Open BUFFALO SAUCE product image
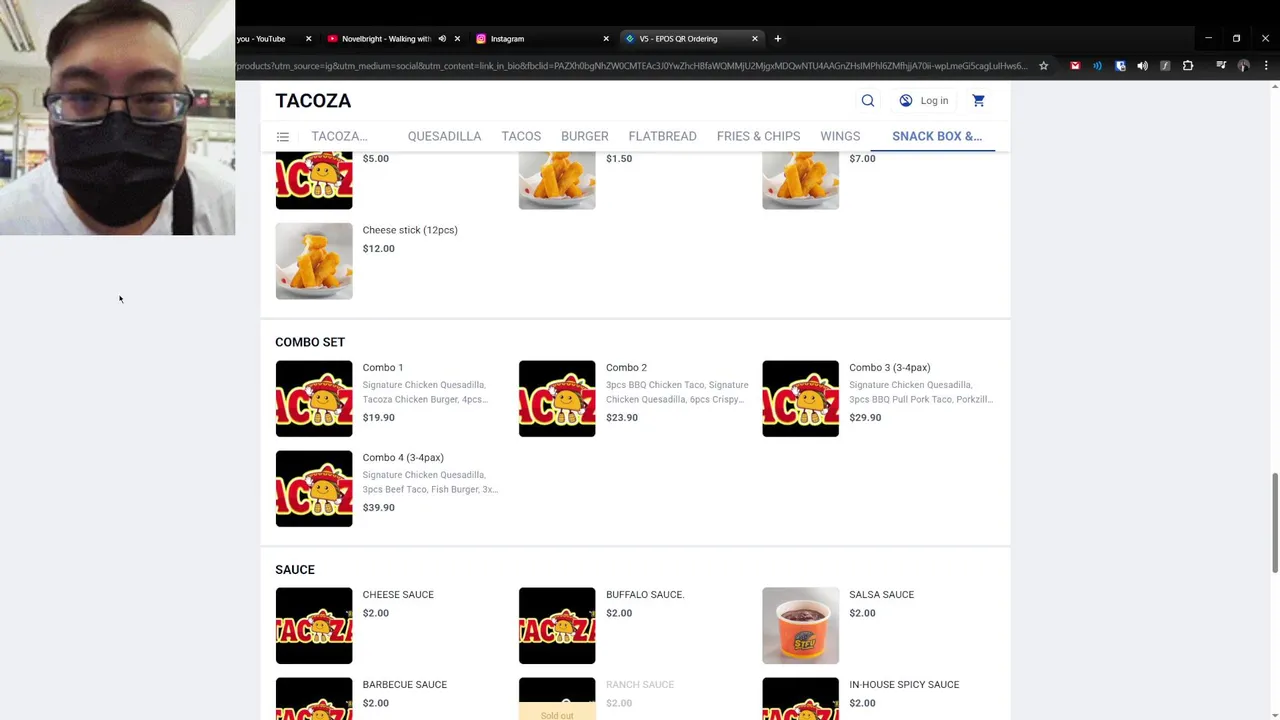The image size is (1280, 720). coord(557,625)
